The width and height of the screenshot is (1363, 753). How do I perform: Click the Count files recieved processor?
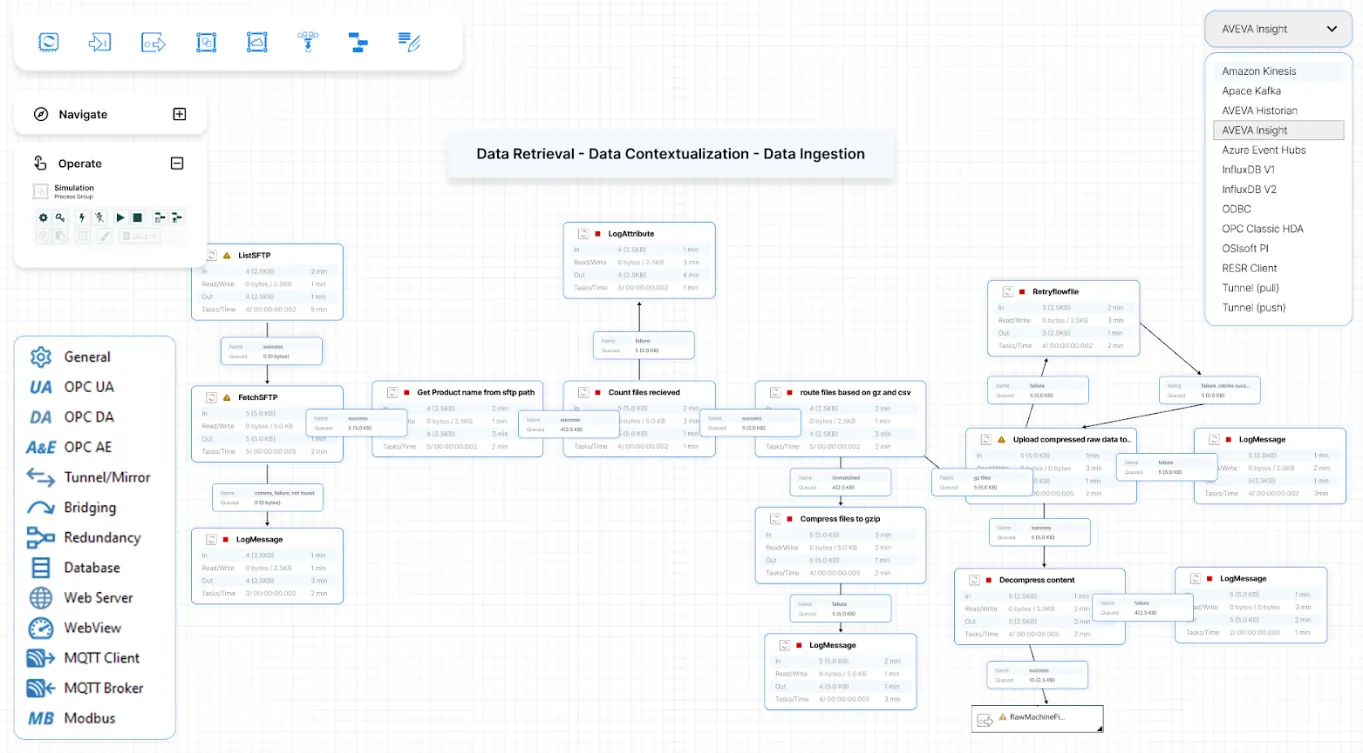[x=639, y=419]
